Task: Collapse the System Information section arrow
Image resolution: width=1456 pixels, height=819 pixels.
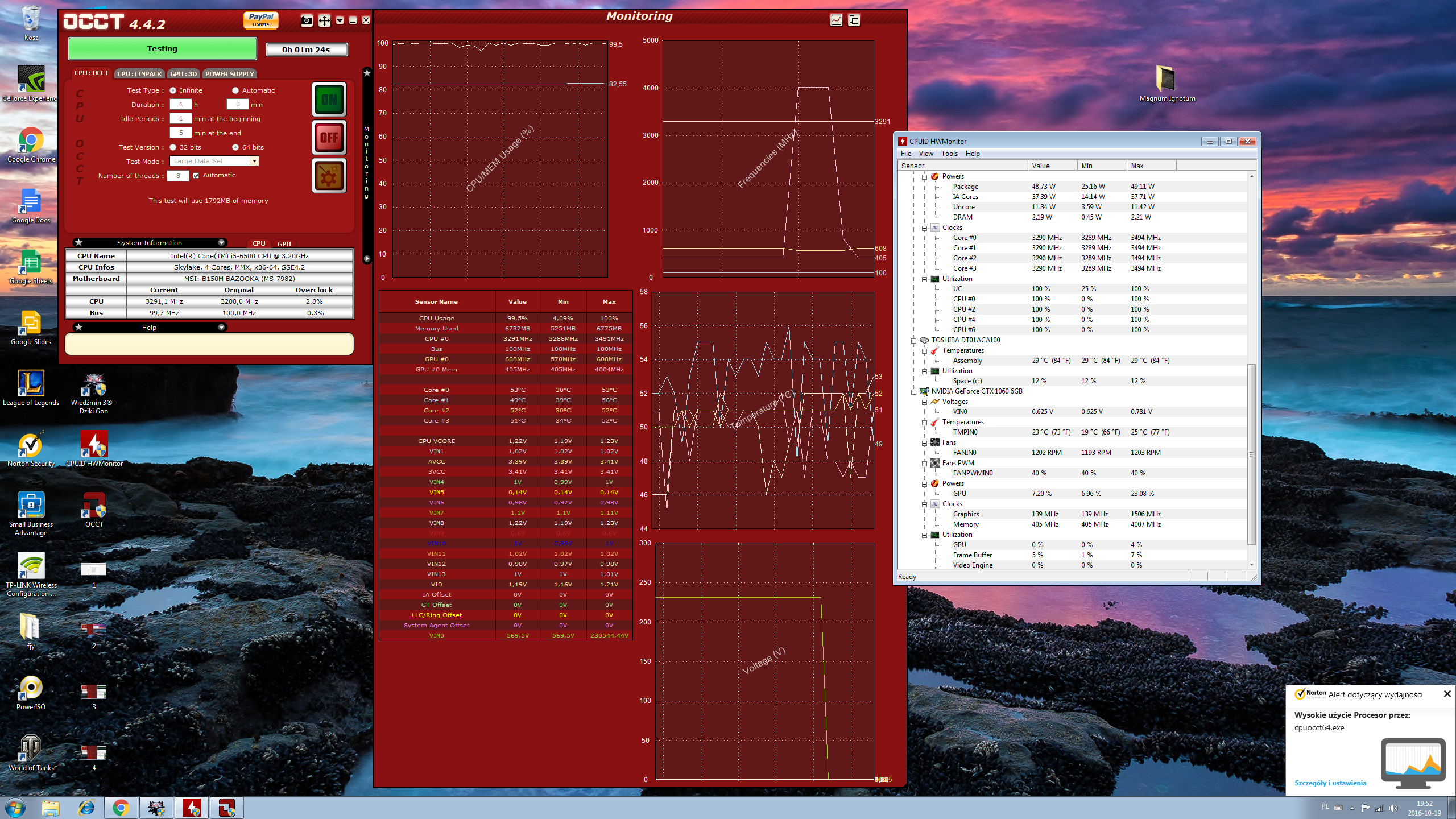Action: pos(221,242)
